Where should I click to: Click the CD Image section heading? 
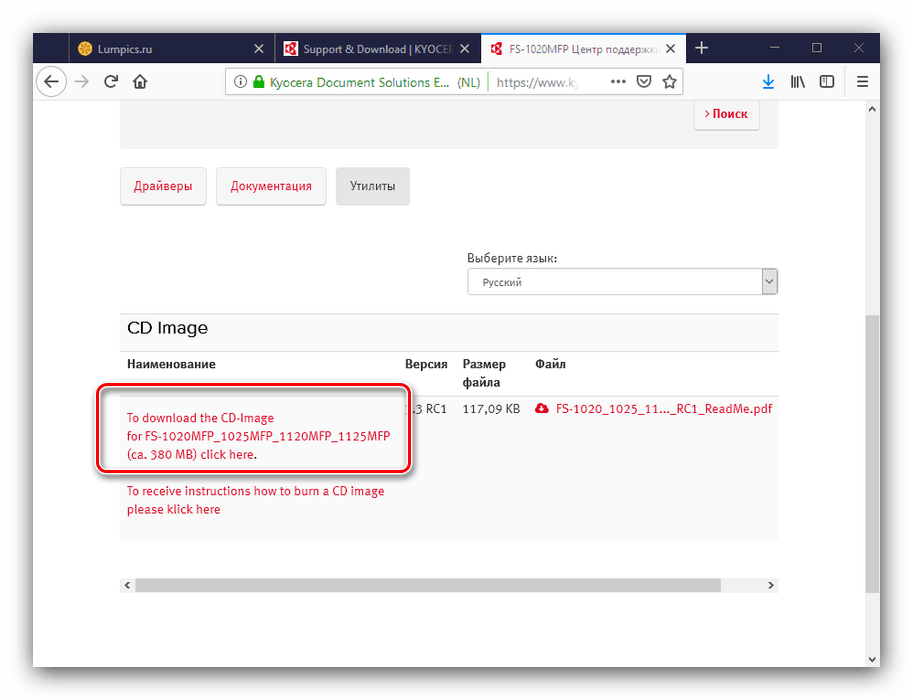[x=167, y=328]
